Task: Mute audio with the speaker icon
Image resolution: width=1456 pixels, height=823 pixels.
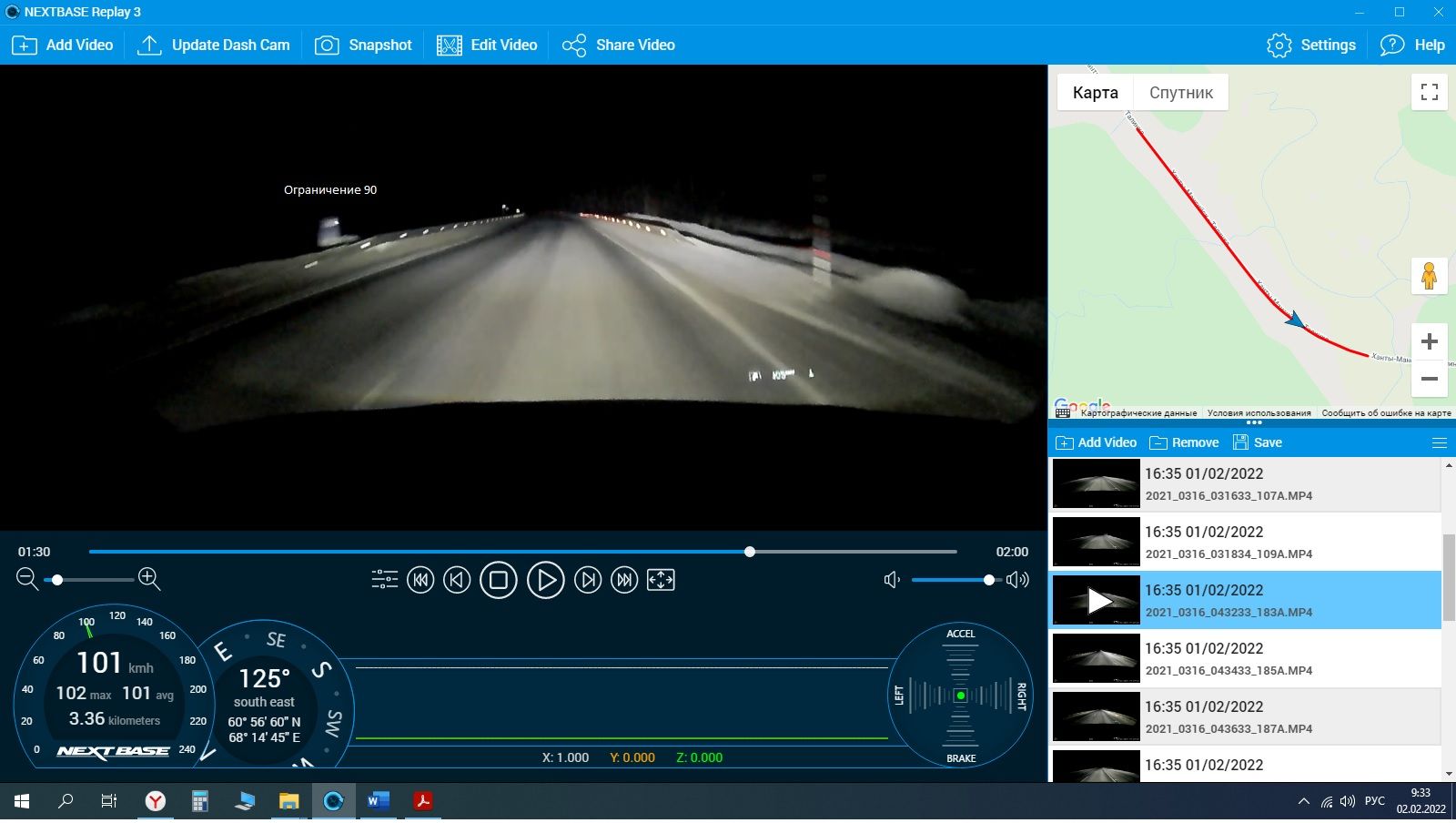Action: 892,580
